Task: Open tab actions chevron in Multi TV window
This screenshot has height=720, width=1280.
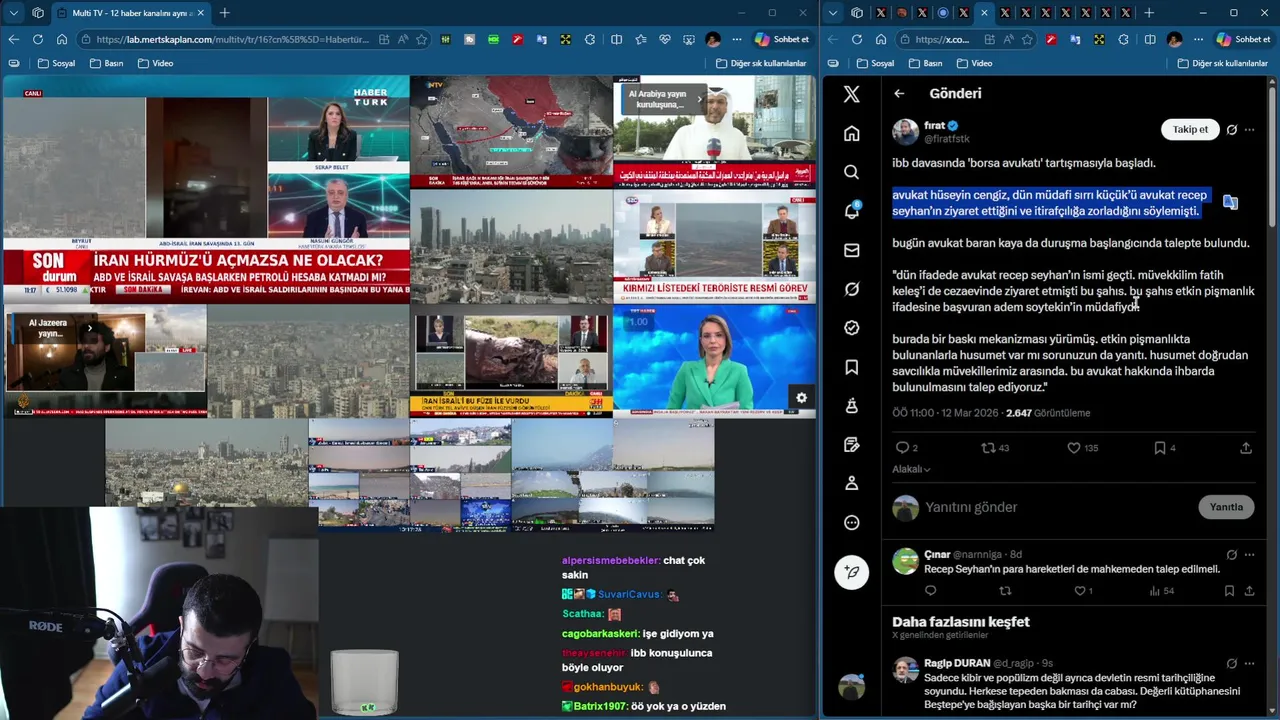Action: [13, 13]
